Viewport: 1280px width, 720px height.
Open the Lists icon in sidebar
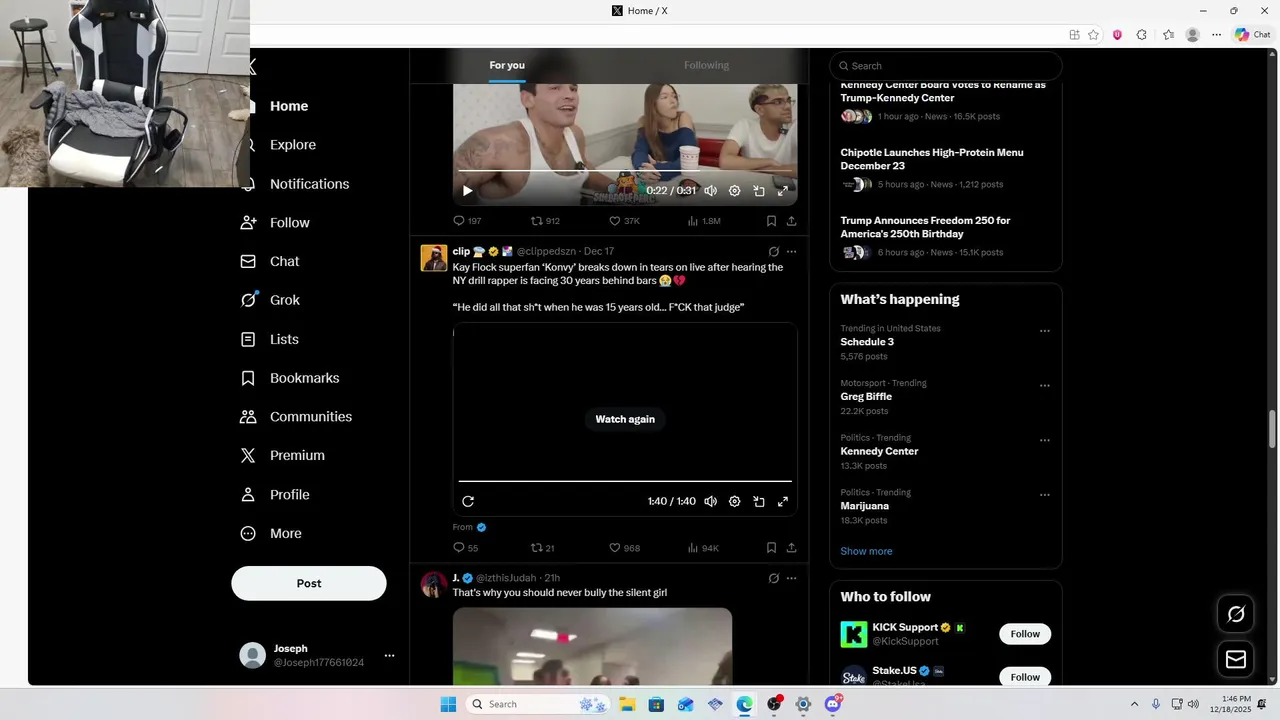(x=249, y=339)
